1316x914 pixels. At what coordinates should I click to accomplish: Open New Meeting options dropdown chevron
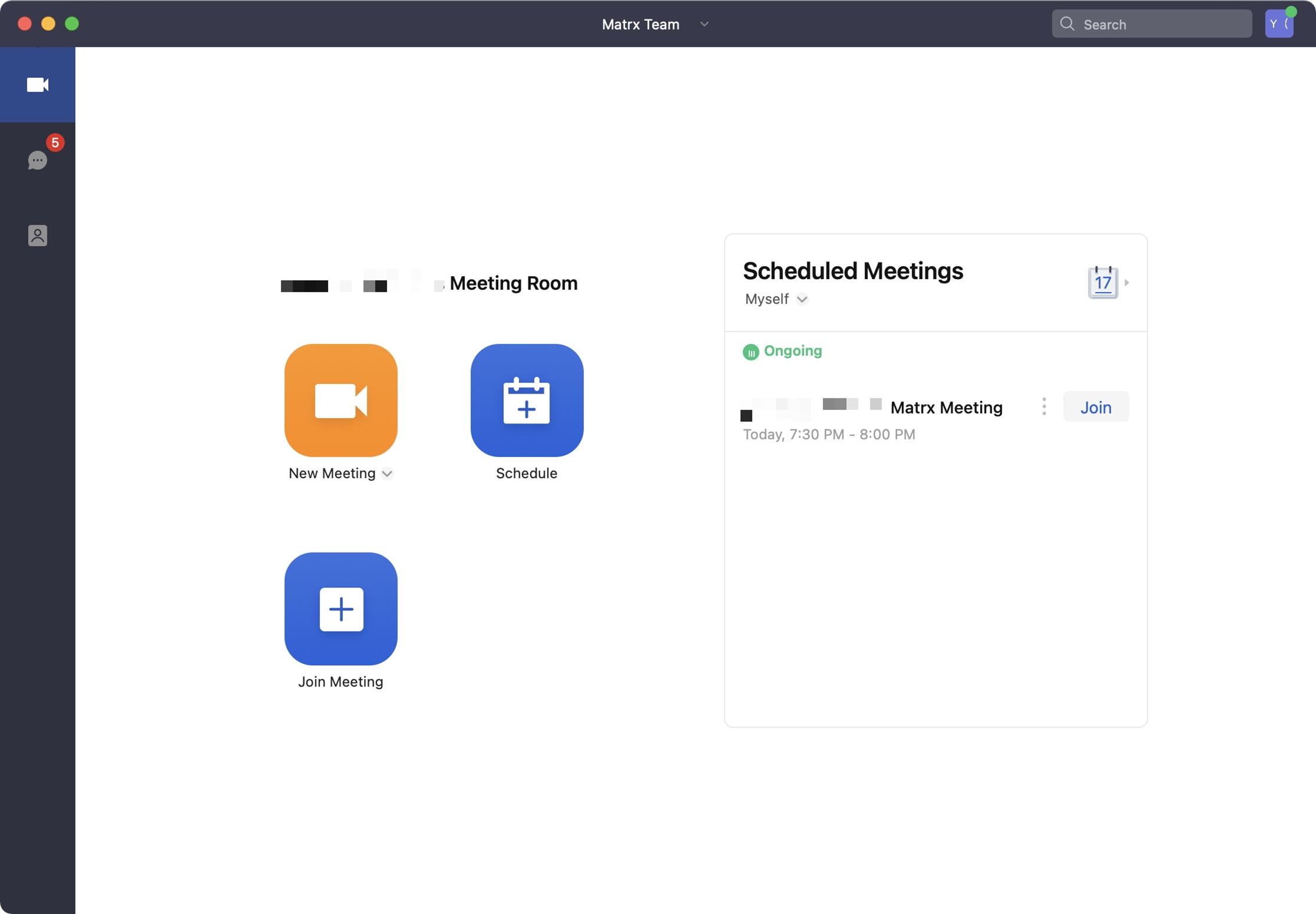(x=387, y=473)
